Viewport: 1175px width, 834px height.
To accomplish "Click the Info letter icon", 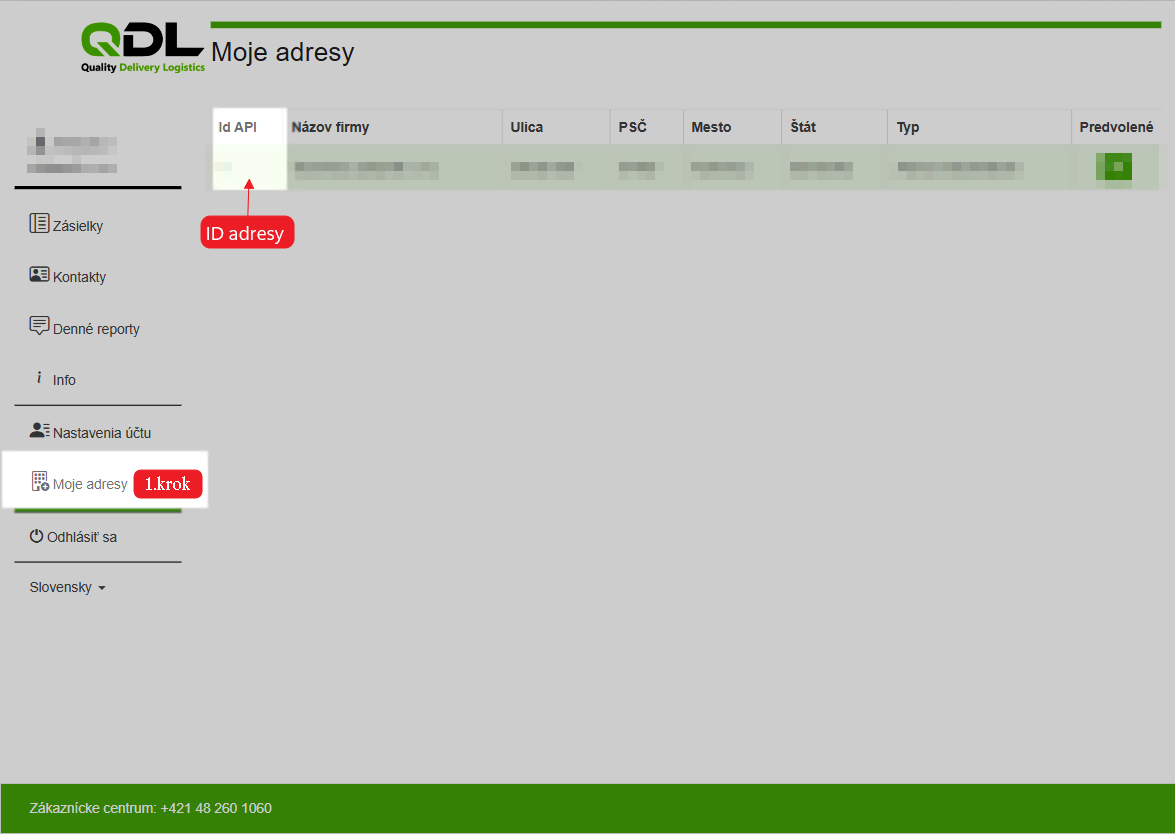I will click(x=39, y=378).
